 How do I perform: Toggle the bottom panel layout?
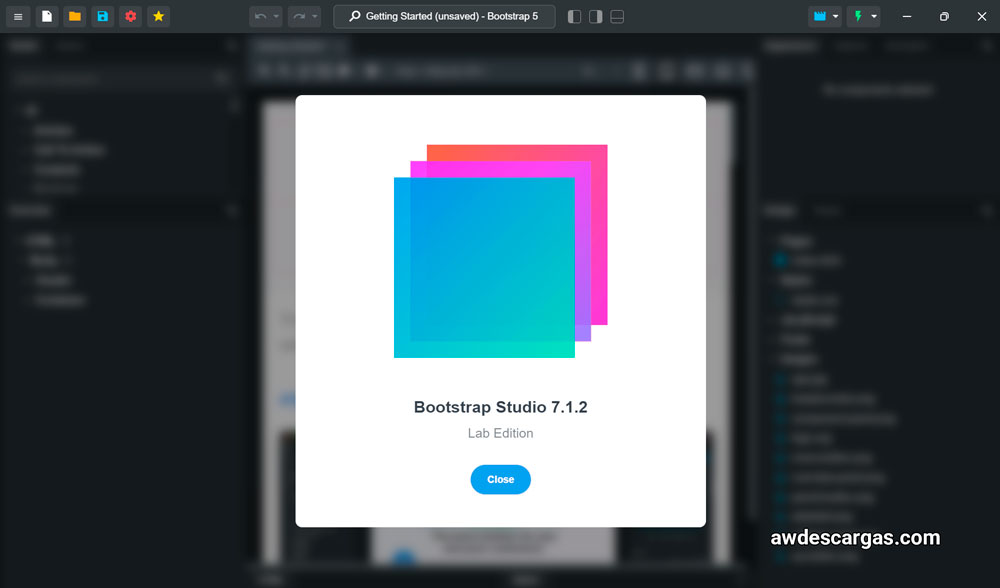617,17
